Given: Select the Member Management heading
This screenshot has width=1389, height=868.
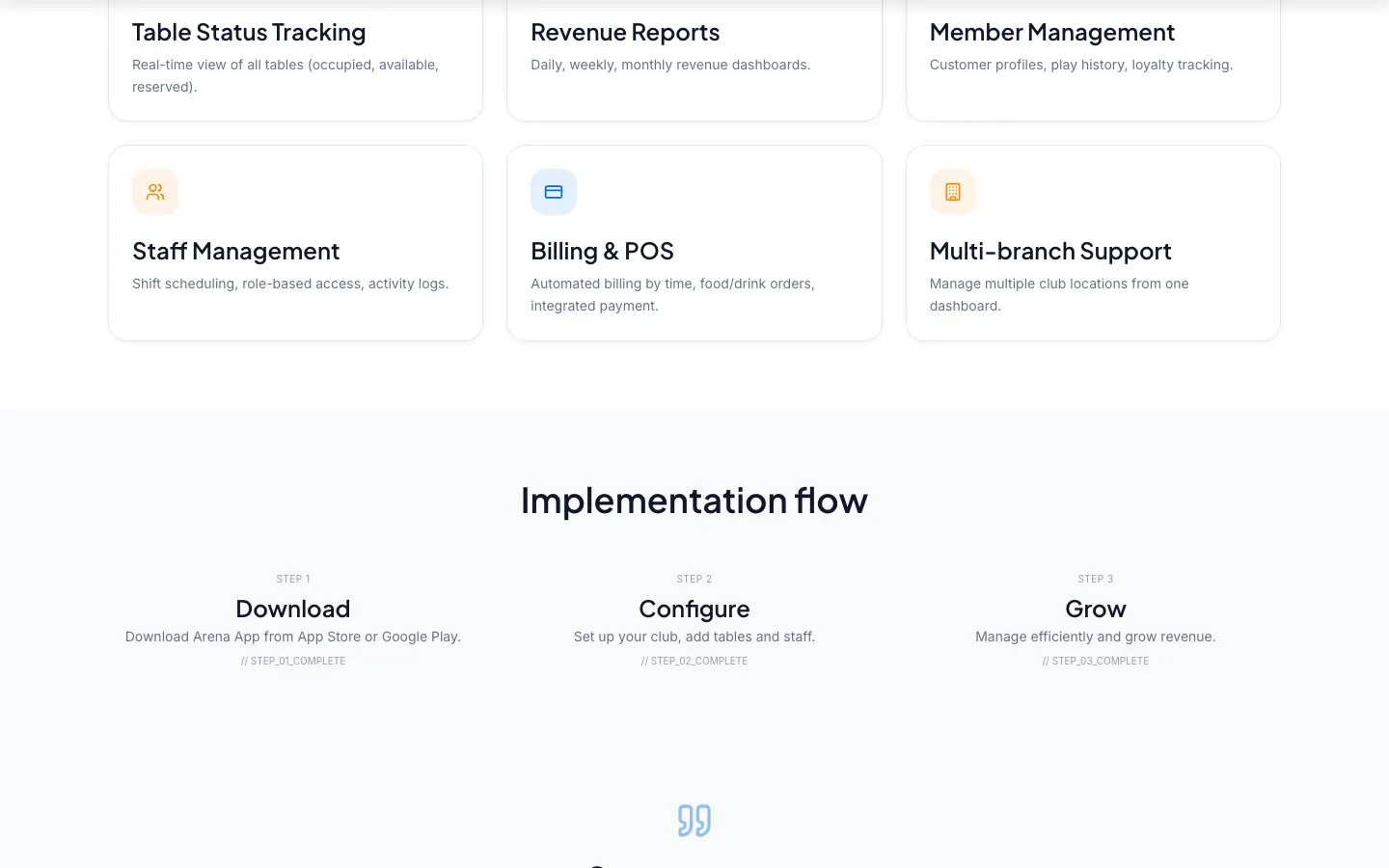Looking at the screenshot, I should 1052,32.
